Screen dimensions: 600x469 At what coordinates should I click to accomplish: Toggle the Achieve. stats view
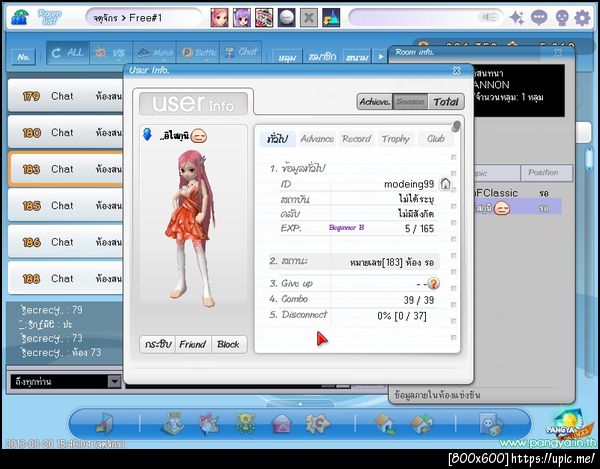[x=375, y=102]
